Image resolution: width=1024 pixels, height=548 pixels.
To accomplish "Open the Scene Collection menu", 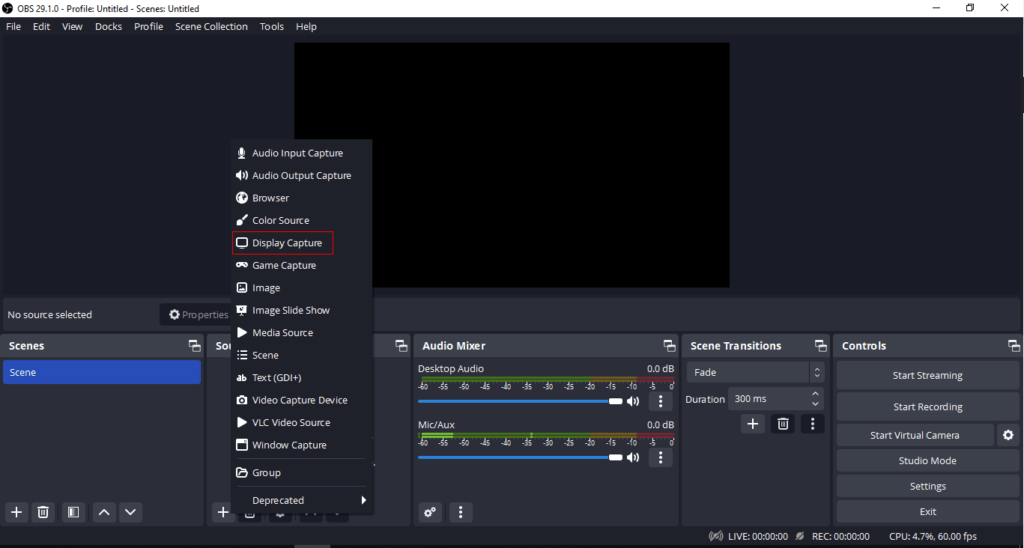I will tap(212, 27).
